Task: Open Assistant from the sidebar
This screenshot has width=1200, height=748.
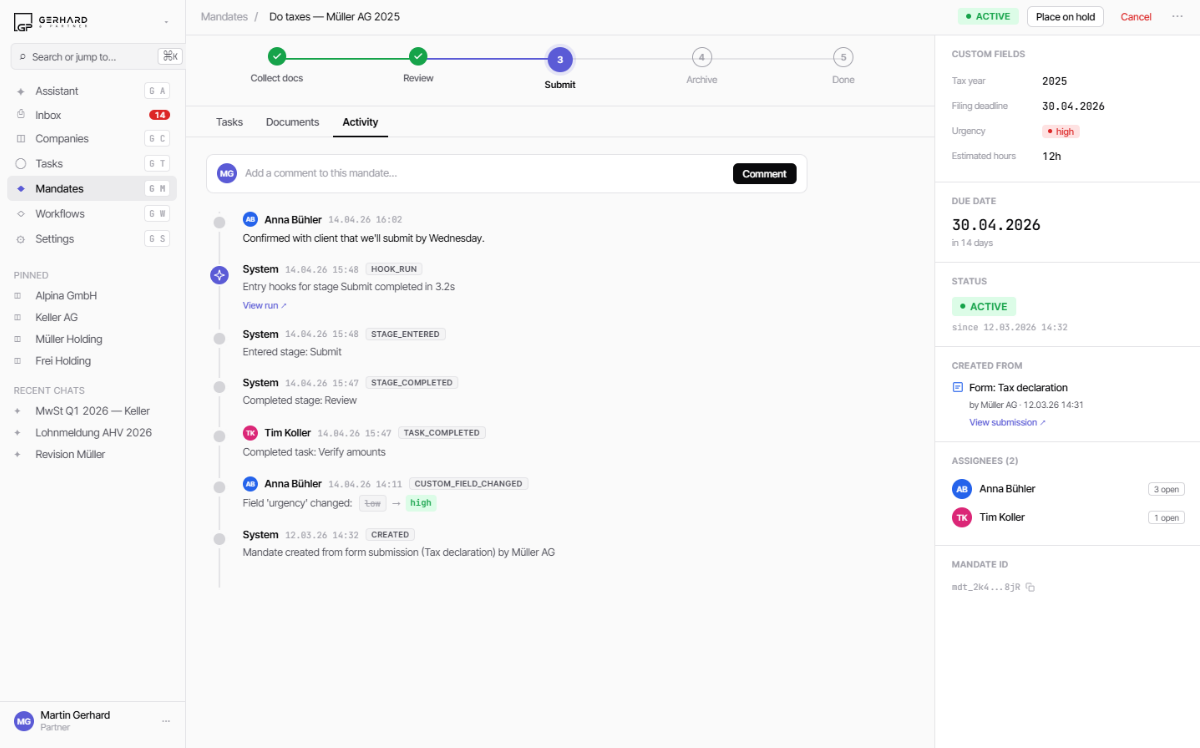Action: [92, 91]
